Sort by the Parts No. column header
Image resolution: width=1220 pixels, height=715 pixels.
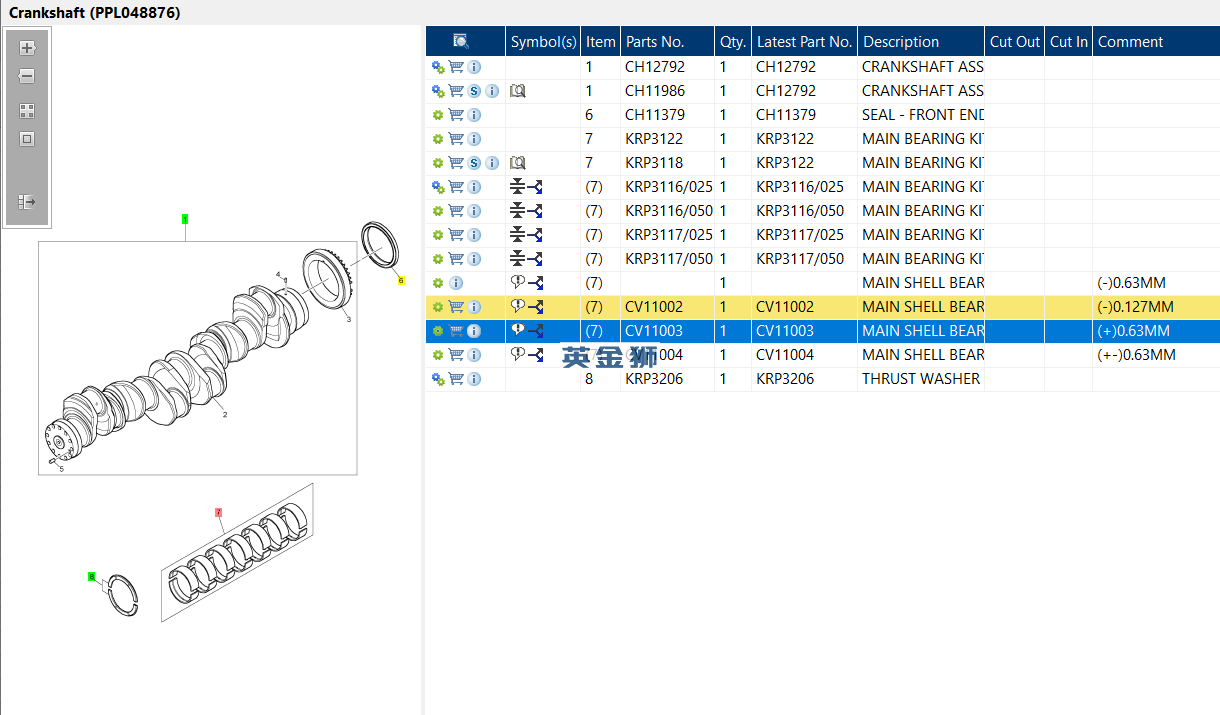pyautogui.click(x=667, y=42)
